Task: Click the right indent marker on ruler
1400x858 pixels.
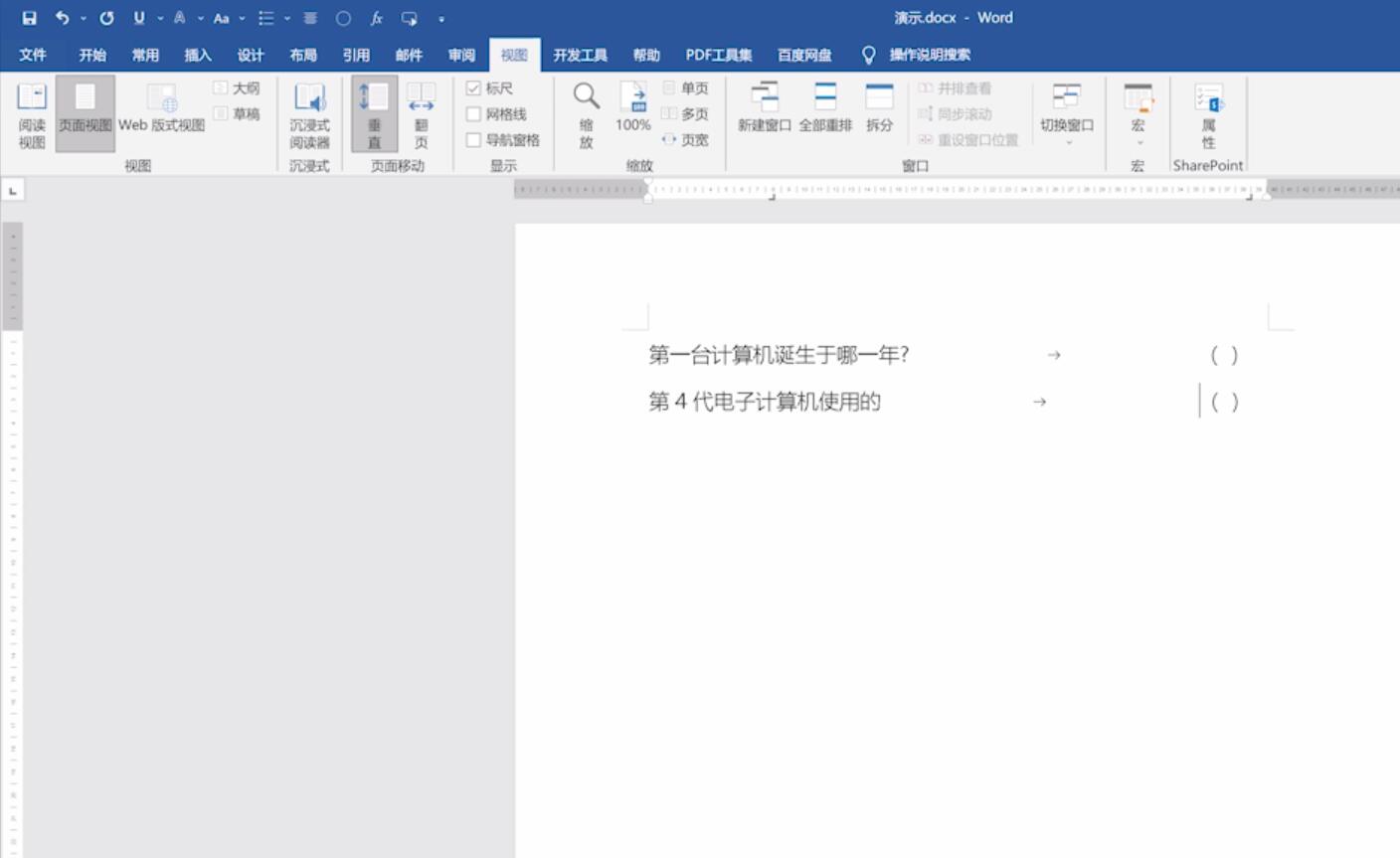Action: [1267, 195]
